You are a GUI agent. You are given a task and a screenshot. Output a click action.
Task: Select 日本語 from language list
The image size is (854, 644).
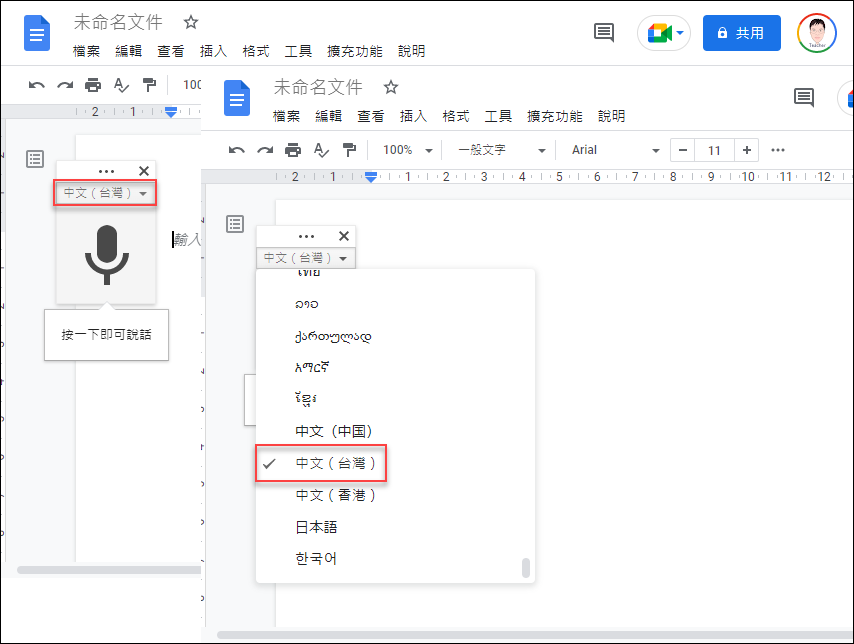click(395, 527)
